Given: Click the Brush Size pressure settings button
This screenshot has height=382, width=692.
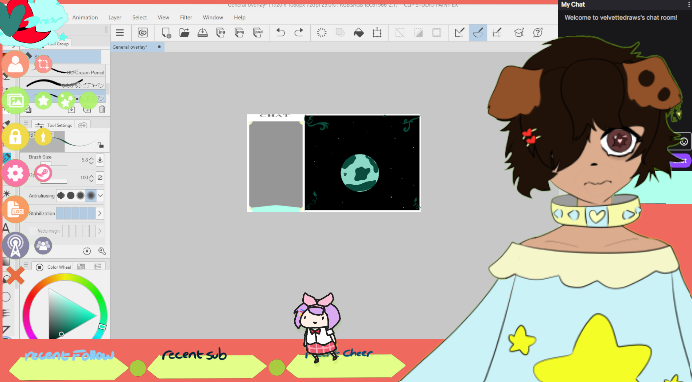Looking at the screenshot, I should point(100,160).
